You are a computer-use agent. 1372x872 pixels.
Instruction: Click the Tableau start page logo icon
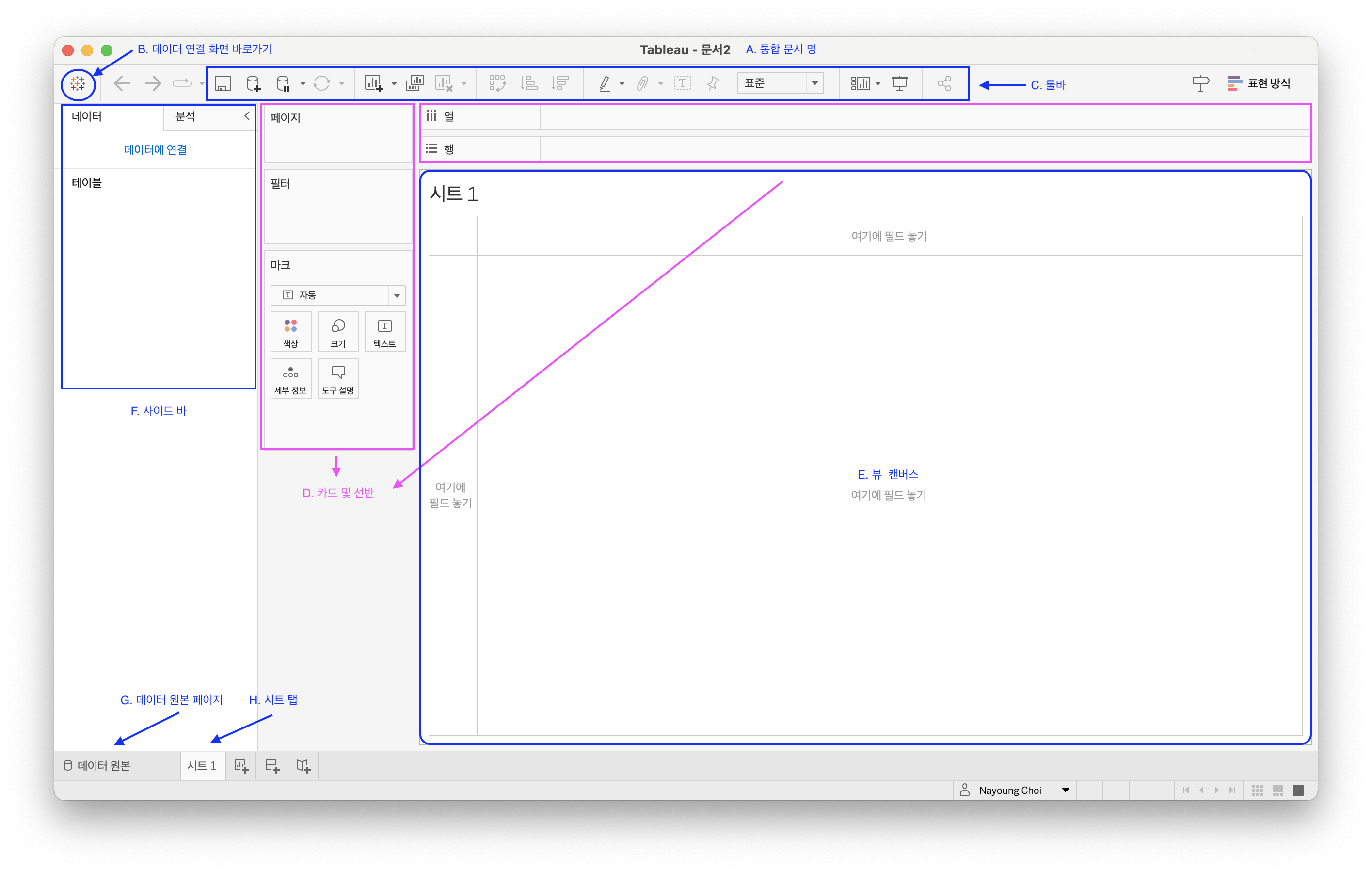tap(78, 84)
